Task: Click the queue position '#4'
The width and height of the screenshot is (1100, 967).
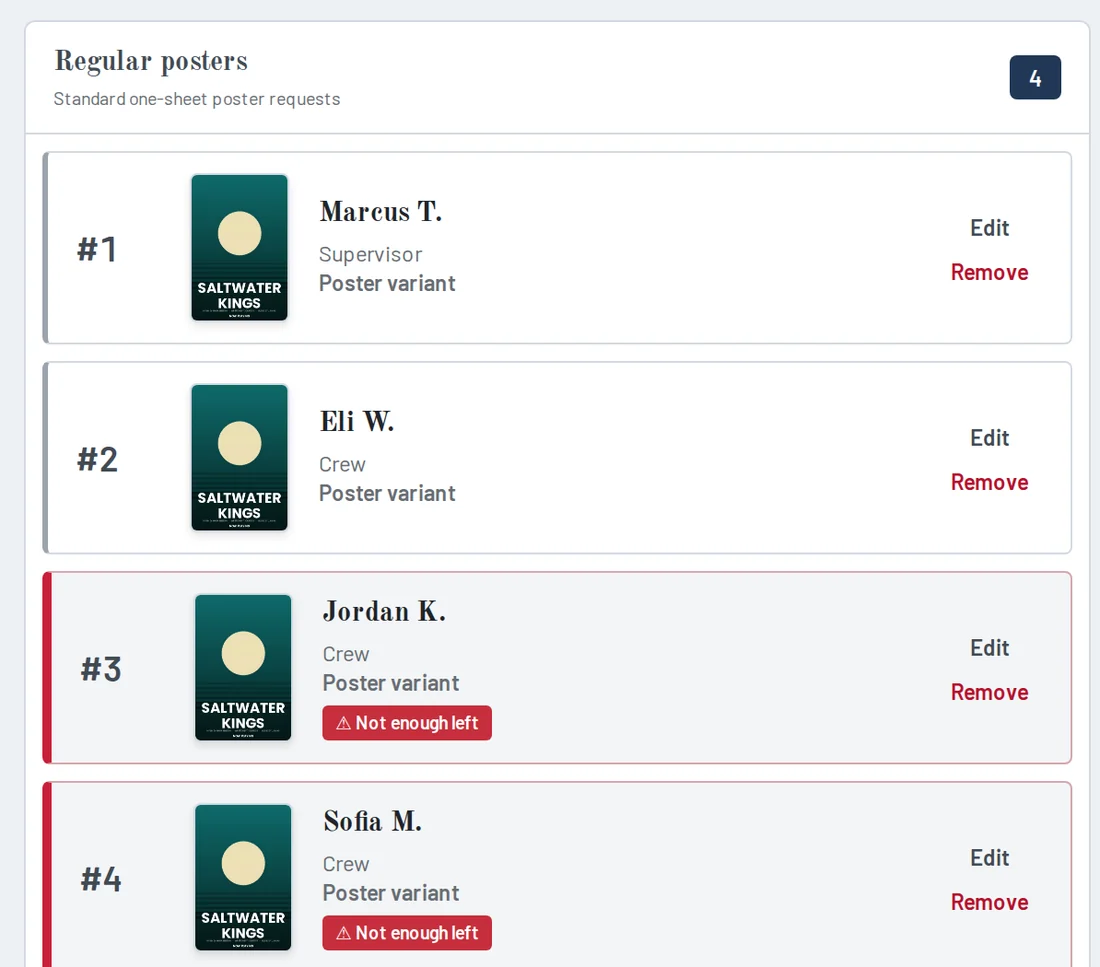Action: 101,879
